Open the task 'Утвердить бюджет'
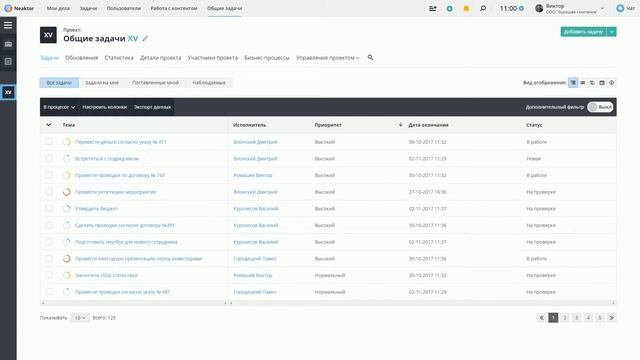 click(96, 209)
